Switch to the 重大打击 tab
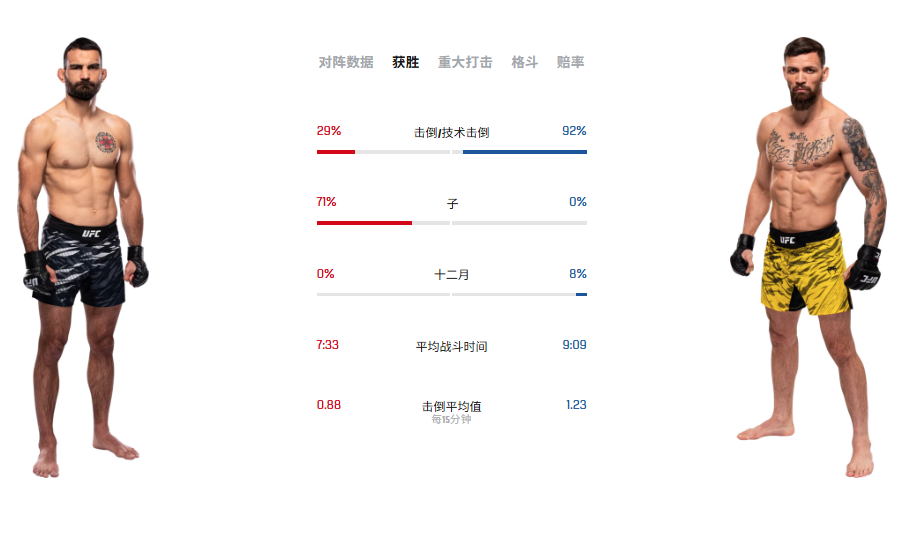The width and height of the screenshot is (909, 536). 465,62
